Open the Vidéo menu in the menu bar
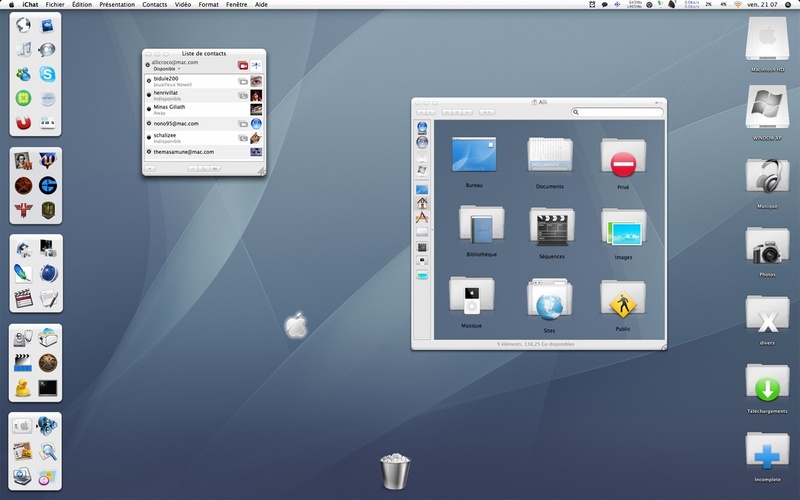This screenshot has width=800, height=500. tap(183, 5)
